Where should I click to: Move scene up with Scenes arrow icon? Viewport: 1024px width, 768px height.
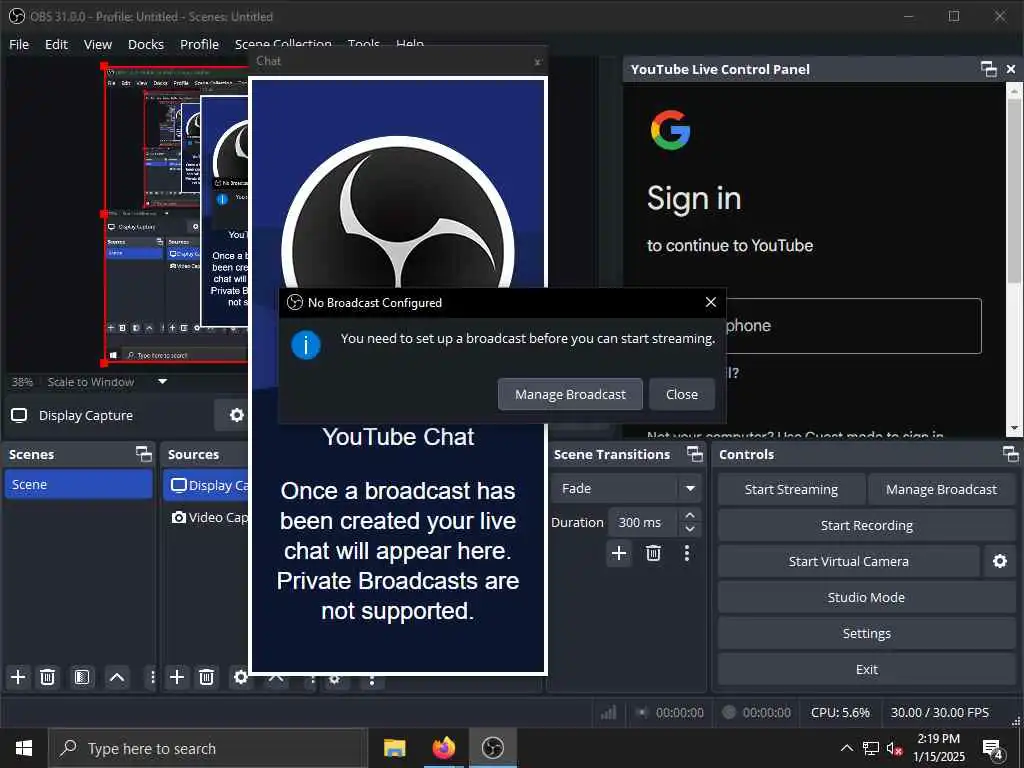[117, 677]
